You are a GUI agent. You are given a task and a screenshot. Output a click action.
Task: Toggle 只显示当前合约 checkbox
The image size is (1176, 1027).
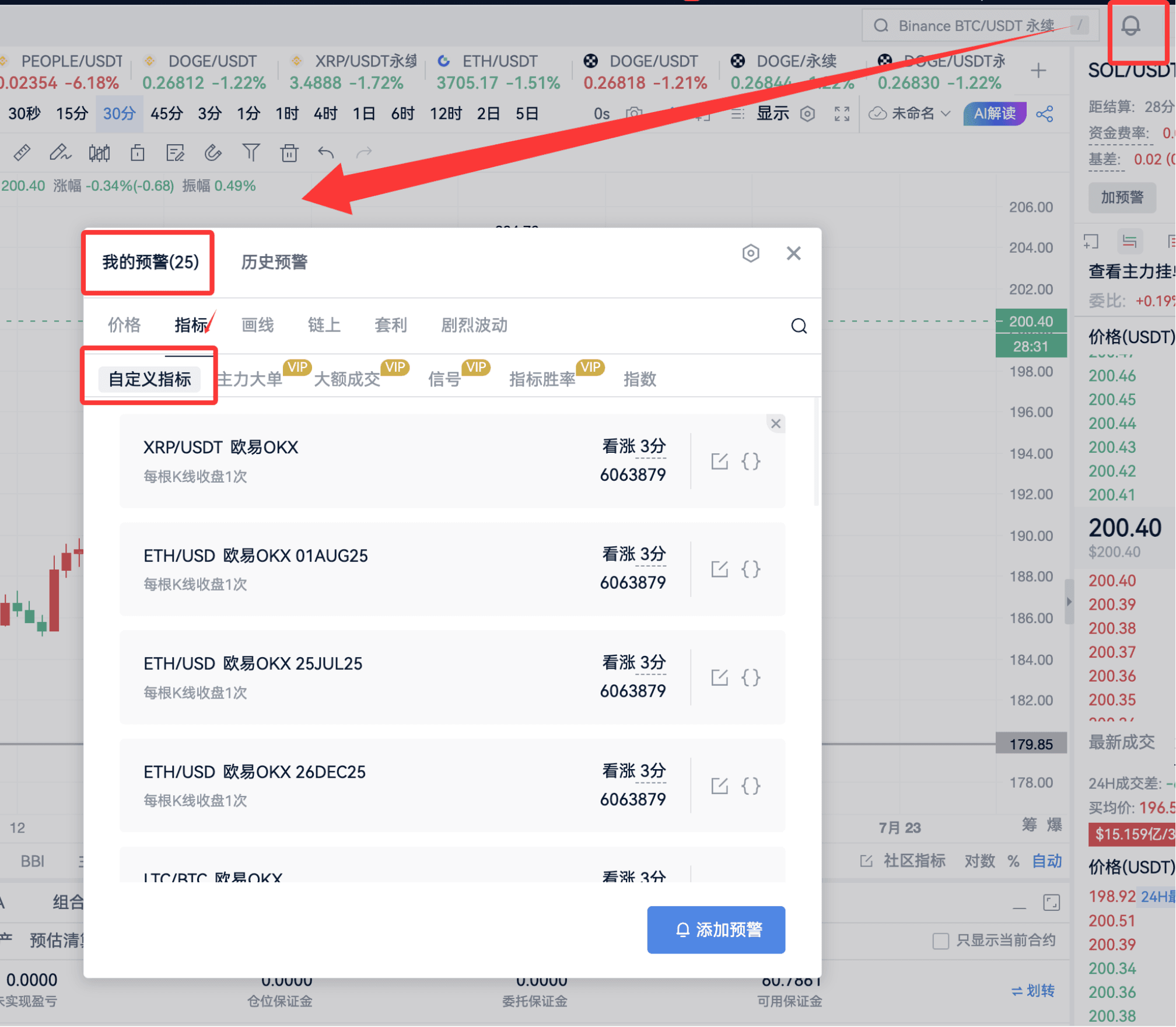pos(940,941)
